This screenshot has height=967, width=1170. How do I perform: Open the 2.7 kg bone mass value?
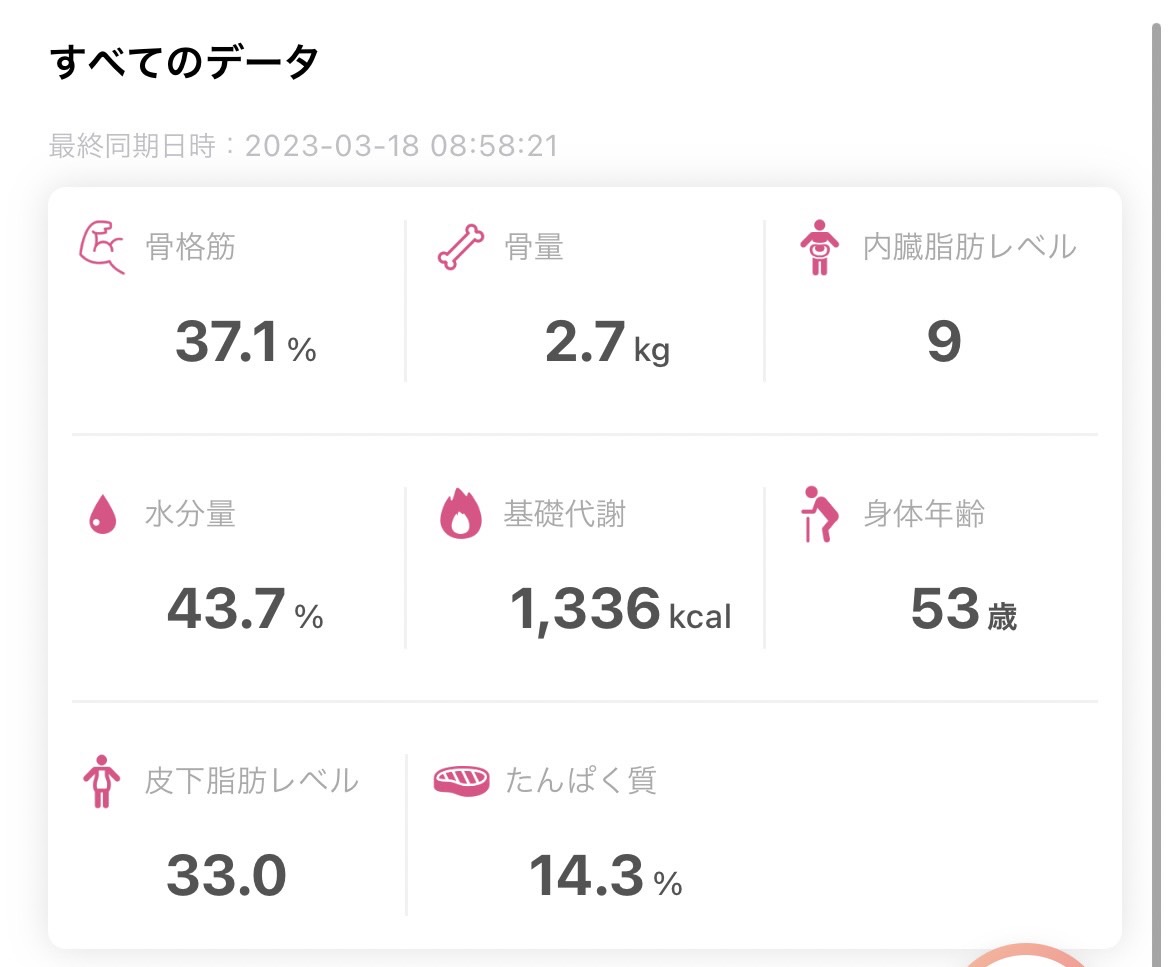[x=607, y=342]
